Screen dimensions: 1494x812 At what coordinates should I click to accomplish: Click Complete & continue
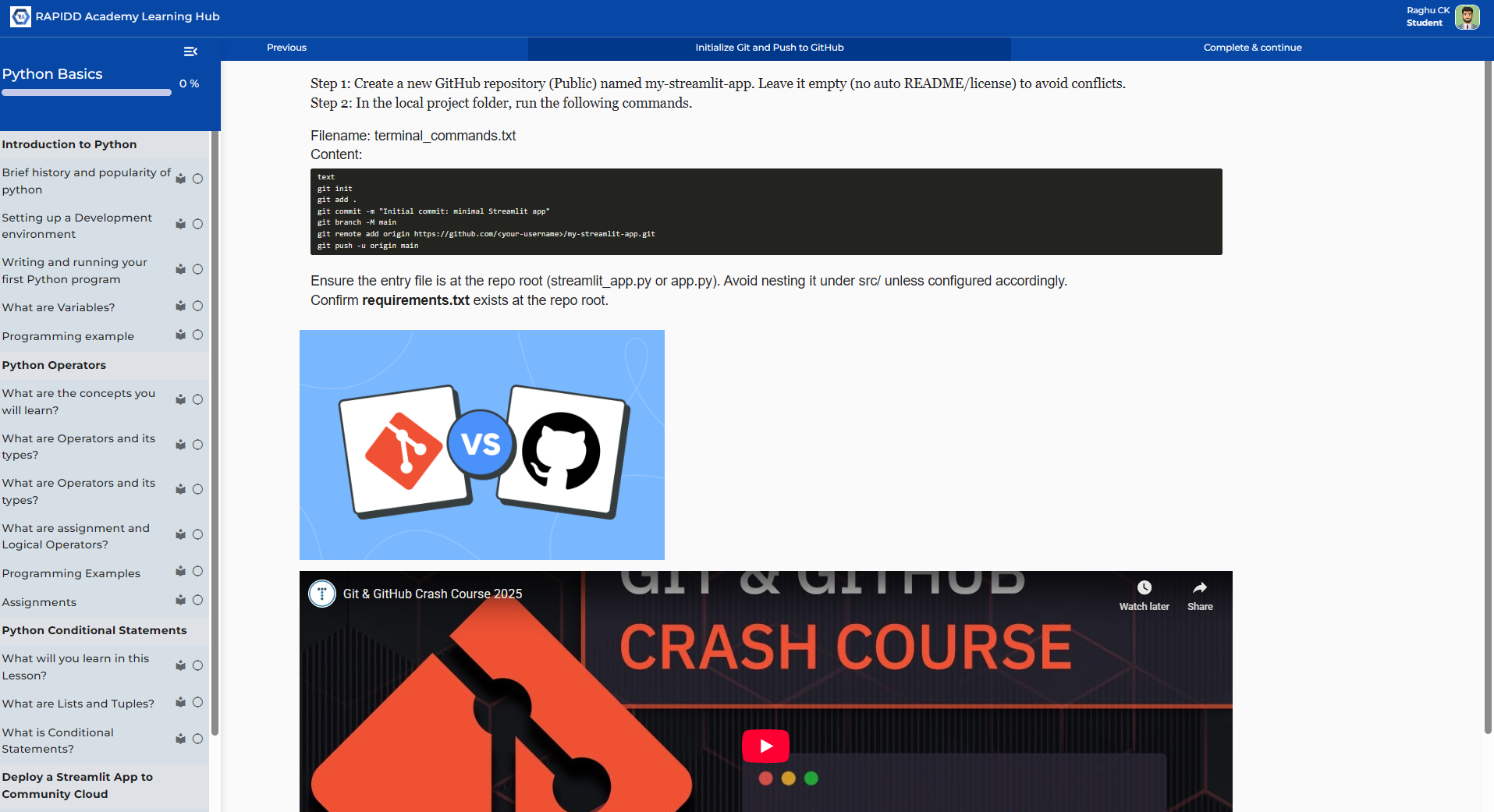(x=1251, y=48)
